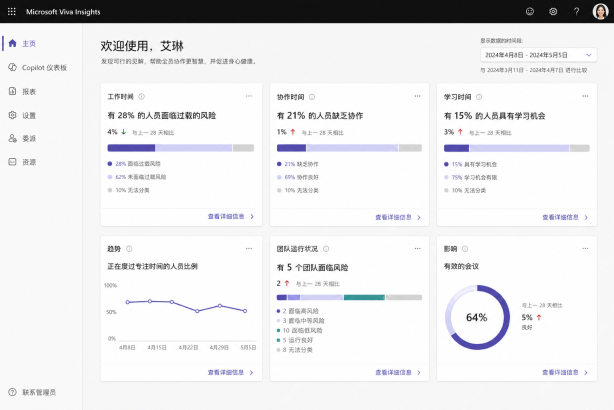Click the 4月8日 data point on trend line

[128, 302]
